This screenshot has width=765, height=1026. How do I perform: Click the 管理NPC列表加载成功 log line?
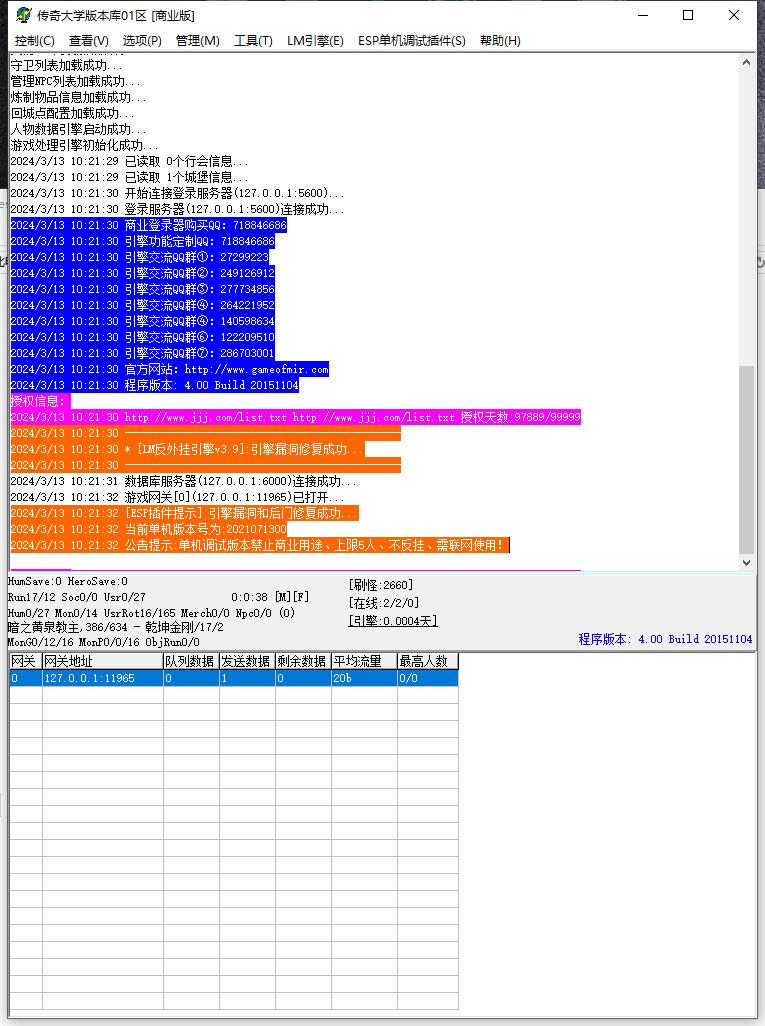75,82
